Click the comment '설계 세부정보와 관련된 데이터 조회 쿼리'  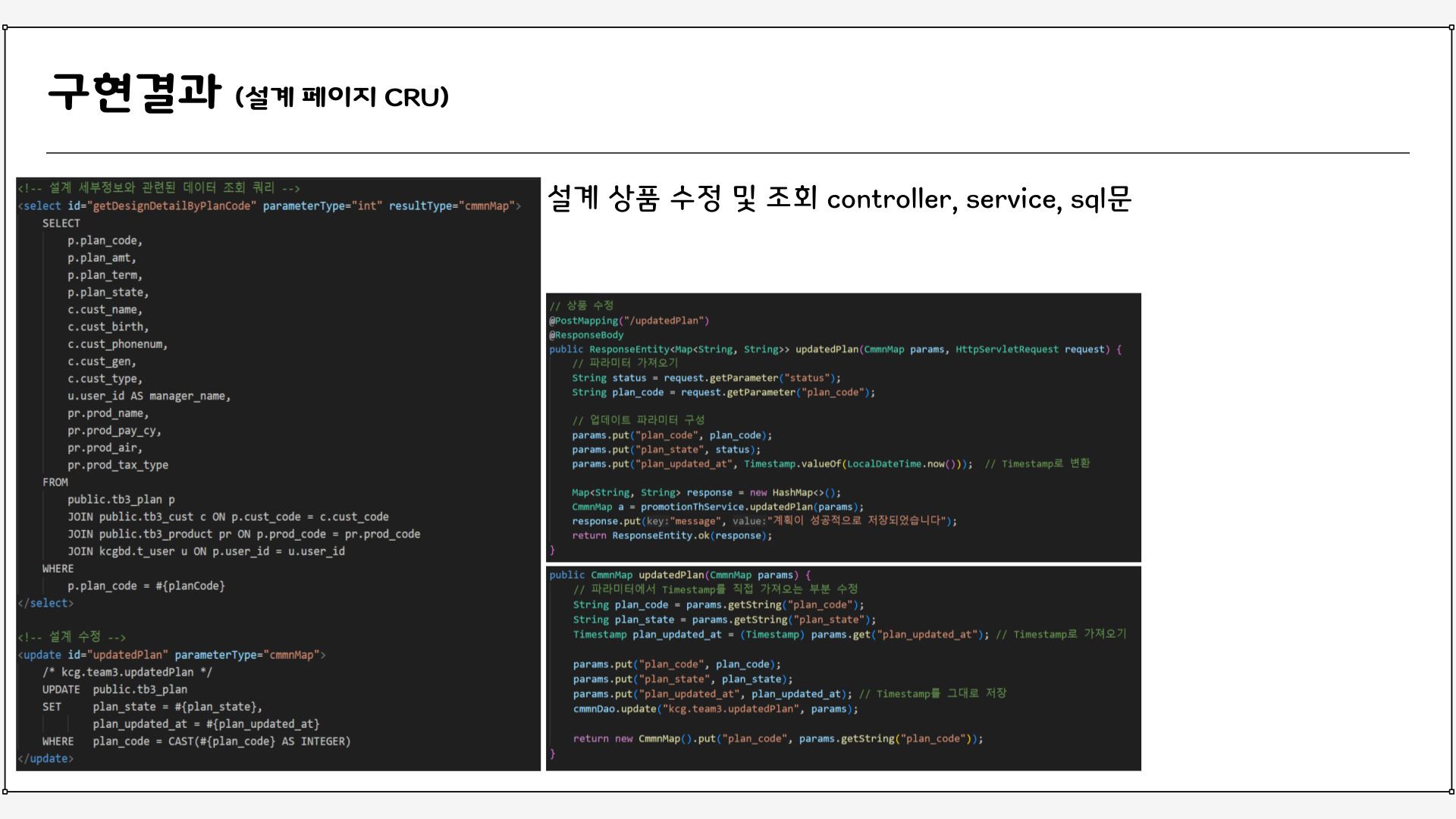162,187
